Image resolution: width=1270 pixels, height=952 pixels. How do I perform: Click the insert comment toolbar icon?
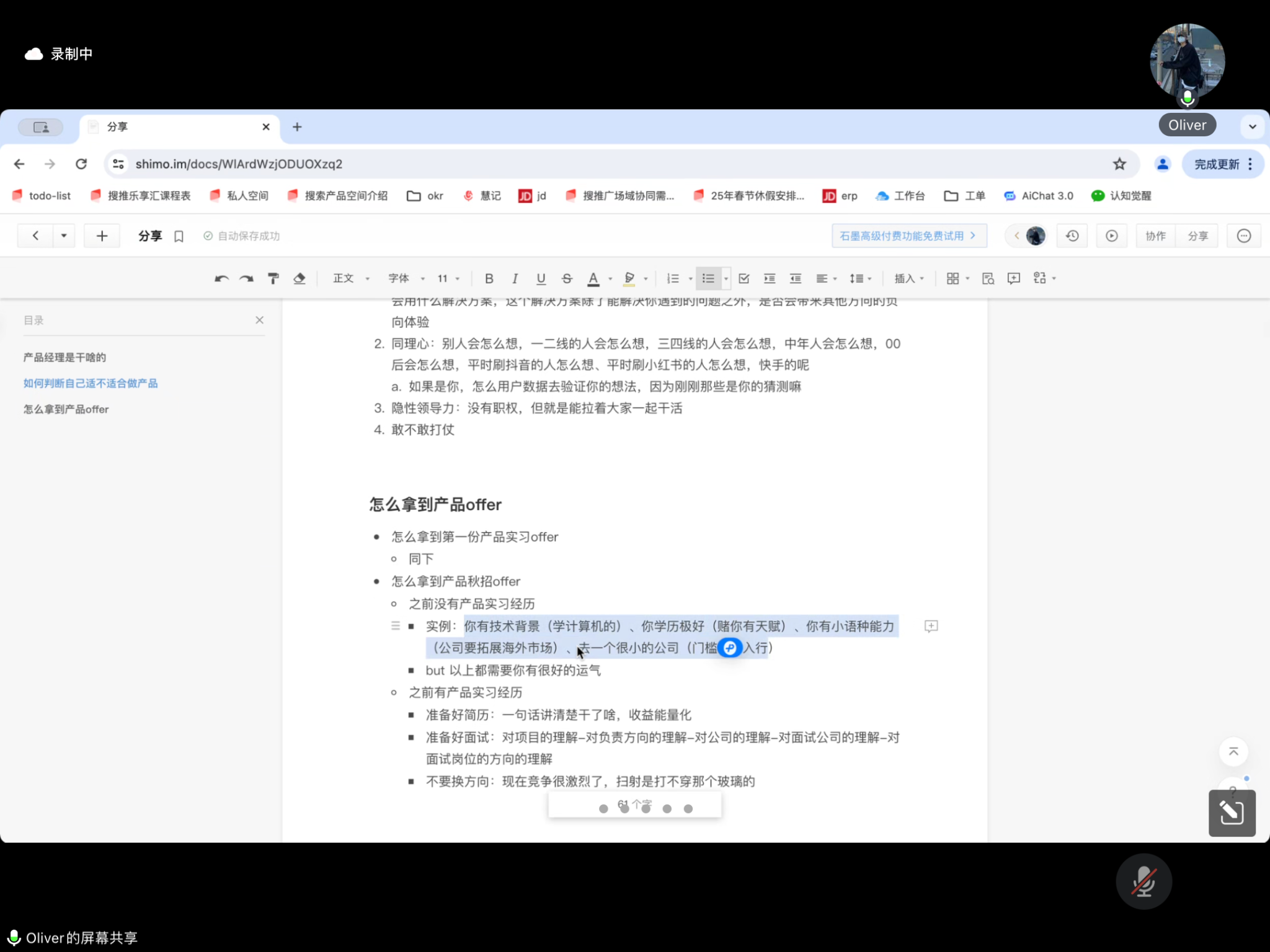pos(1014,278)
